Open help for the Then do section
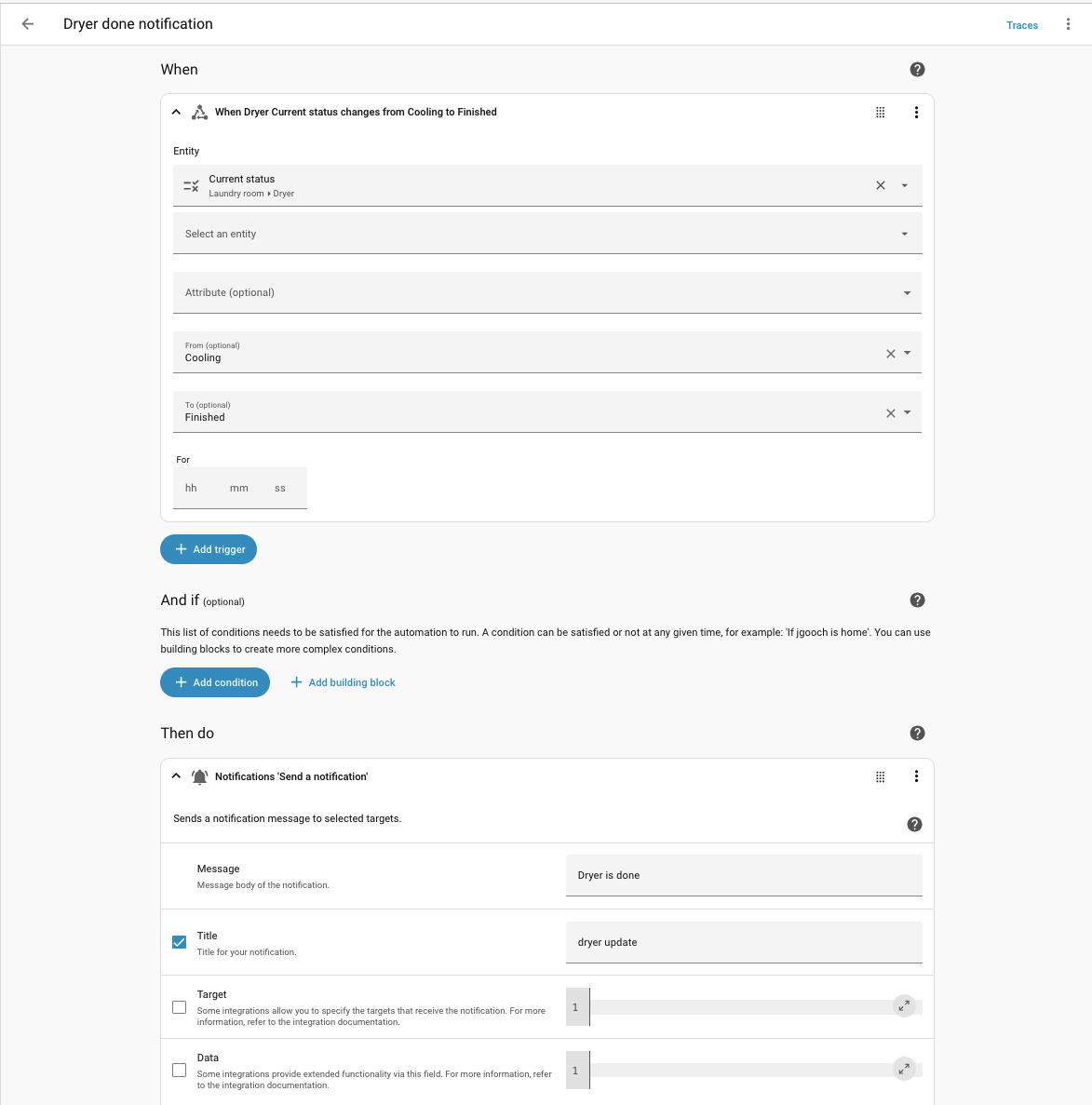The image size is (1092, 1105). 917,734
